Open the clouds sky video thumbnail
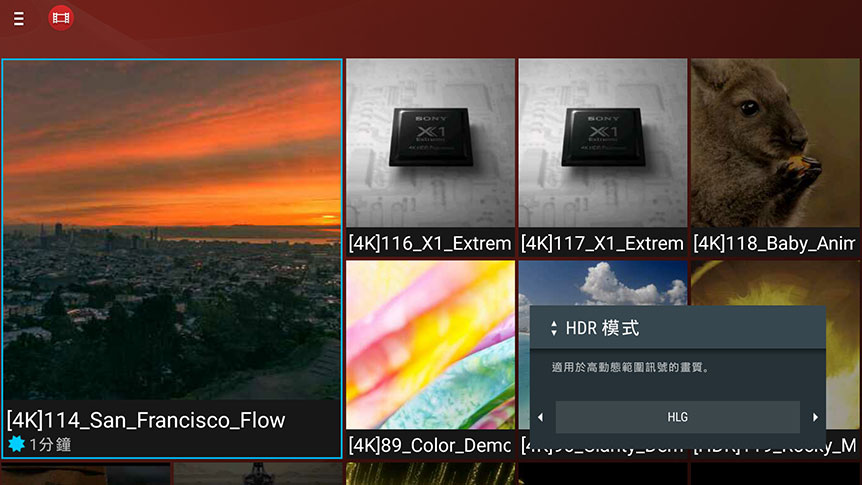 pos(603,283)
